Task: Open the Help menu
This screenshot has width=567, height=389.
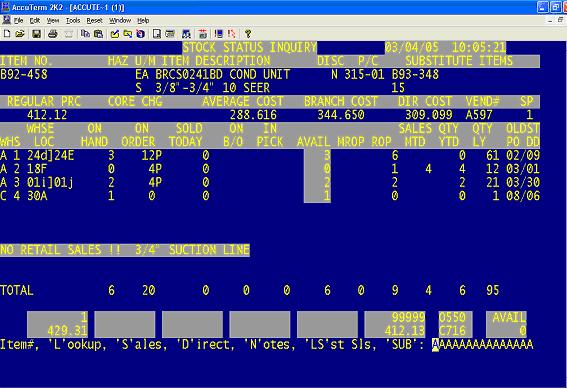Action: pos(143,21)
